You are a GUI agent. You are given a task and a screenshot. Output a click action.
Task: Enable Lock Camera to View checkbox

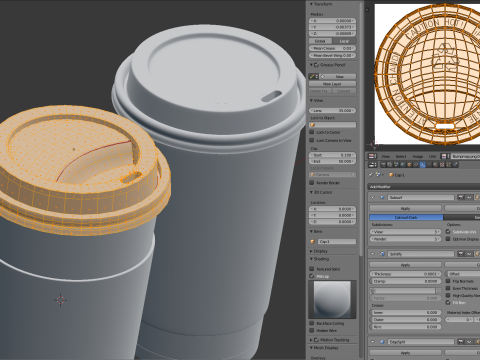(x=312, y=140)
